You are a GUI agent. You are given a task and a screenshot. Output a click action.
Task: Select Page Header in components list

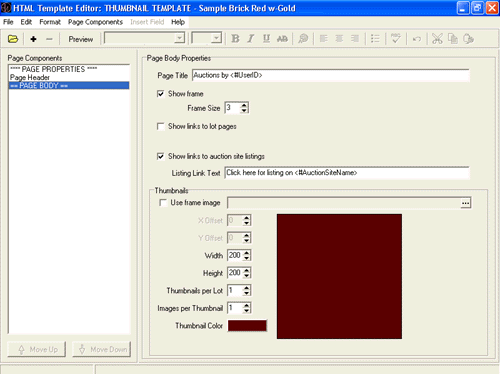coord(69,77)
